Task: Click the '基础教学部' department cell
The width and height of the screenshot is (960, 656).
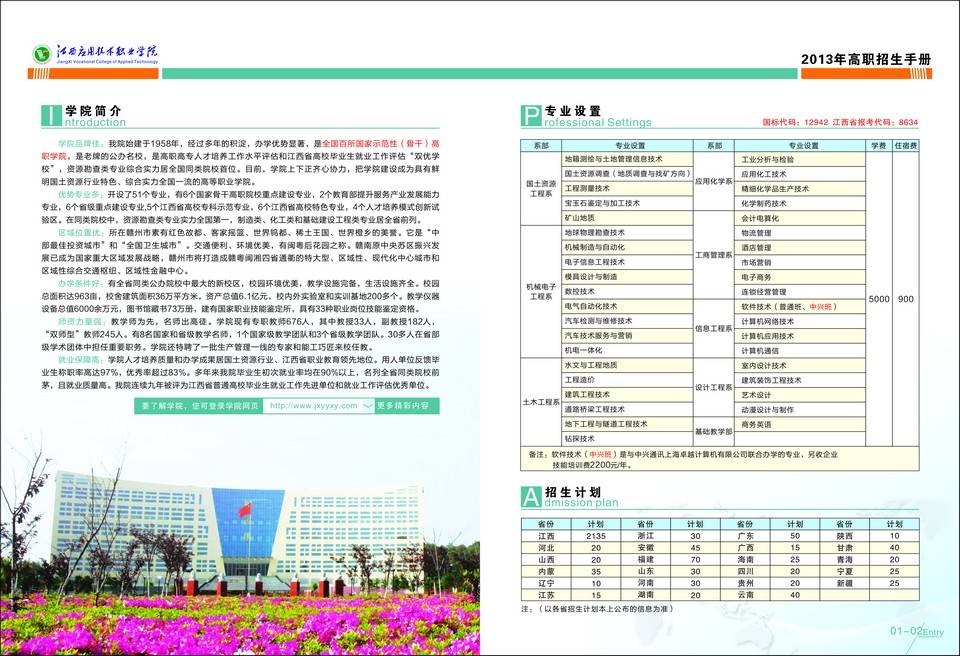Action: 713,431
